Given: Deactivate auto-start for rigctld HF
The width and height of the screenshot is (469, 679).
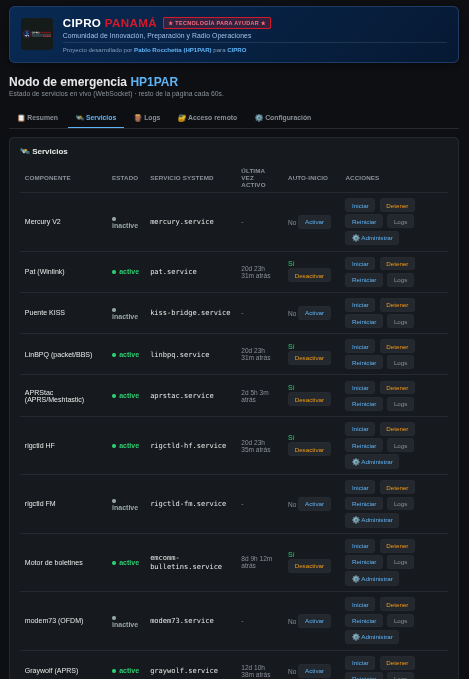Looking at the screenshot, I should coord(309,449).
